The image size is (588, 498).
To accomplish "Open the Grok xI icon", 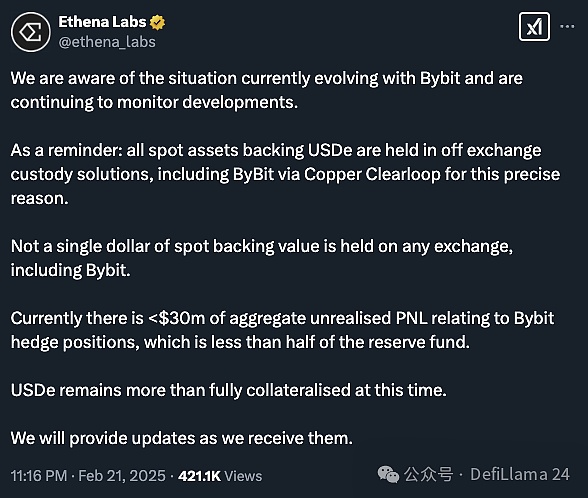I will pyautogui.click(x=534, y=27).
